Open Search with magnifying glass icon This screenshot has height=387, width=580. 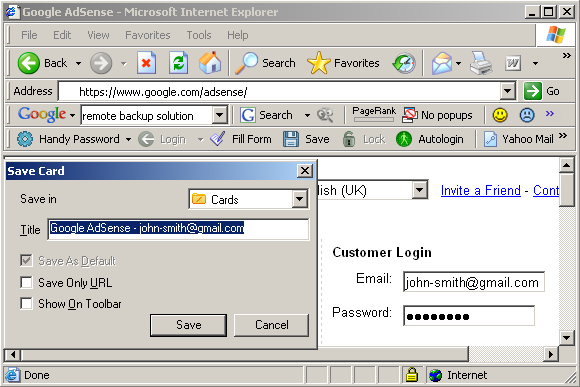[246, 63]
